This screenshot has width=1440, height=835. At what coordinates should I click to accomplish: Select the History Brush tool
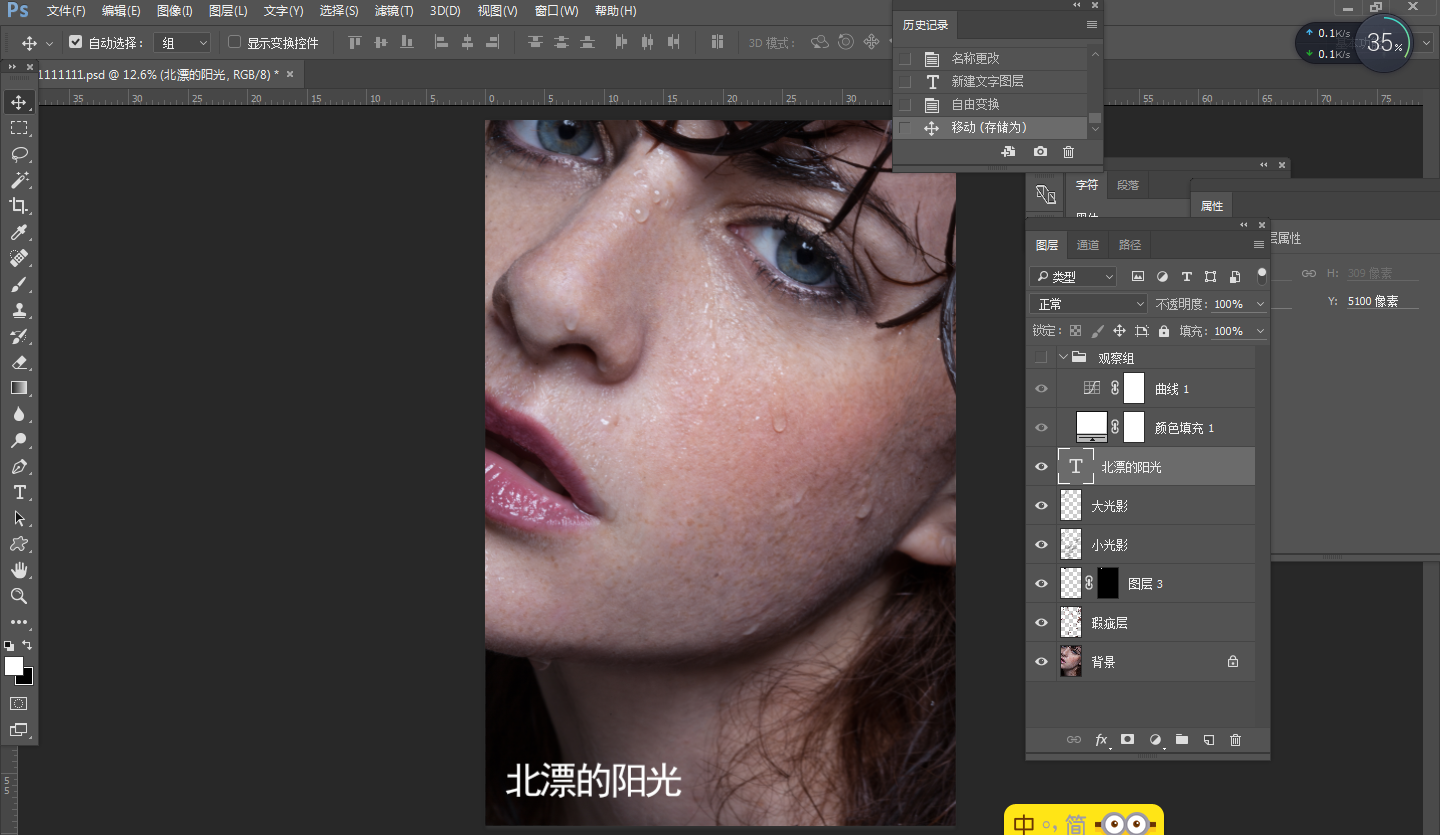coord(19,336)
